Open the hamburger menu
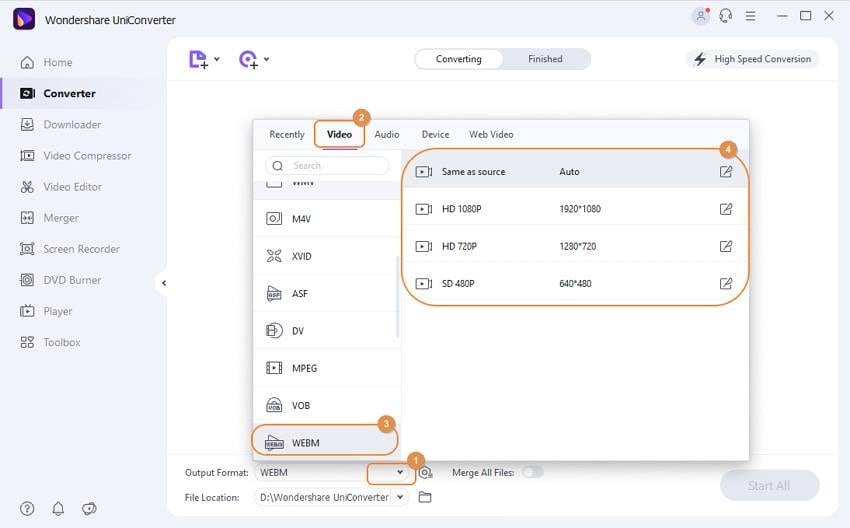This screenshot has width=850, height=528. pyautogui.click(x=750, y=16)
